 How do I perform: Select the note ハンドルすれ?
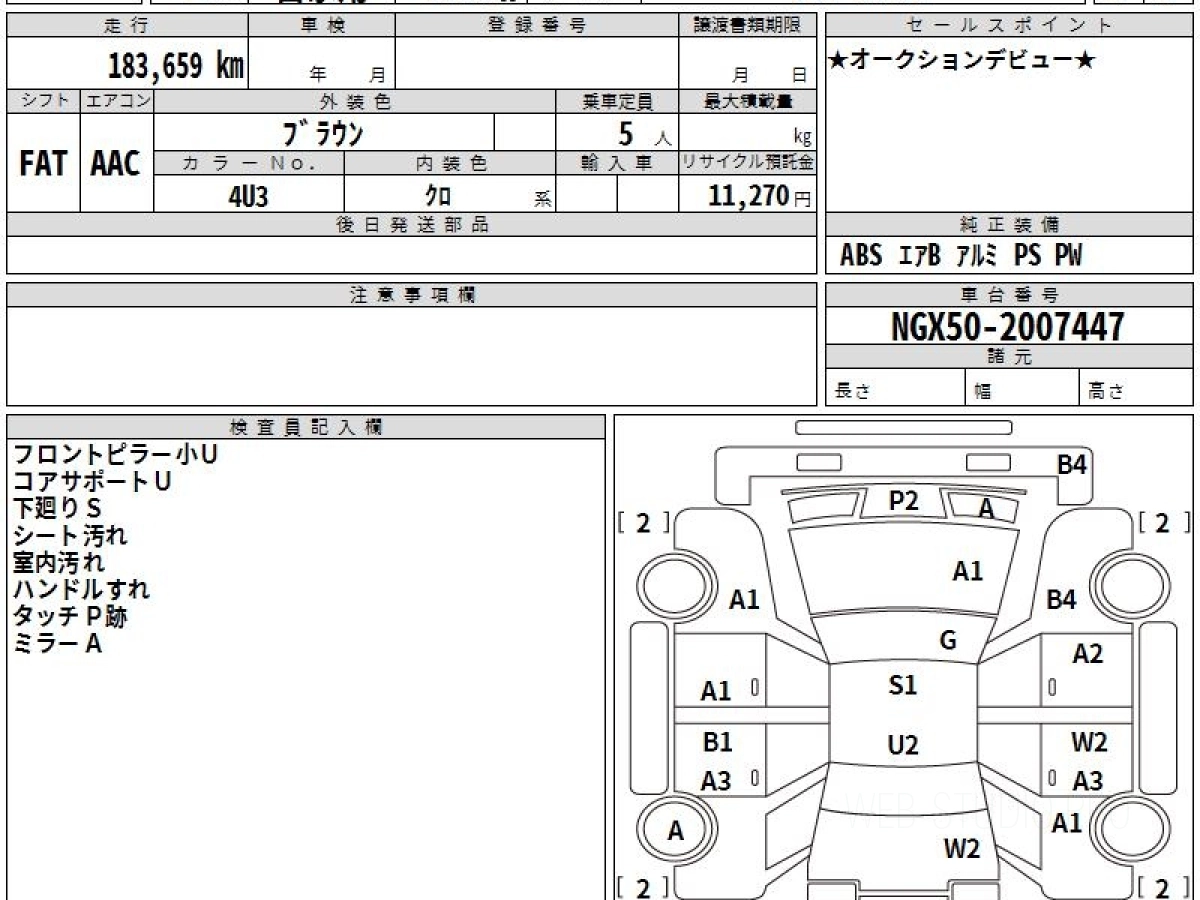coord(80,589)
